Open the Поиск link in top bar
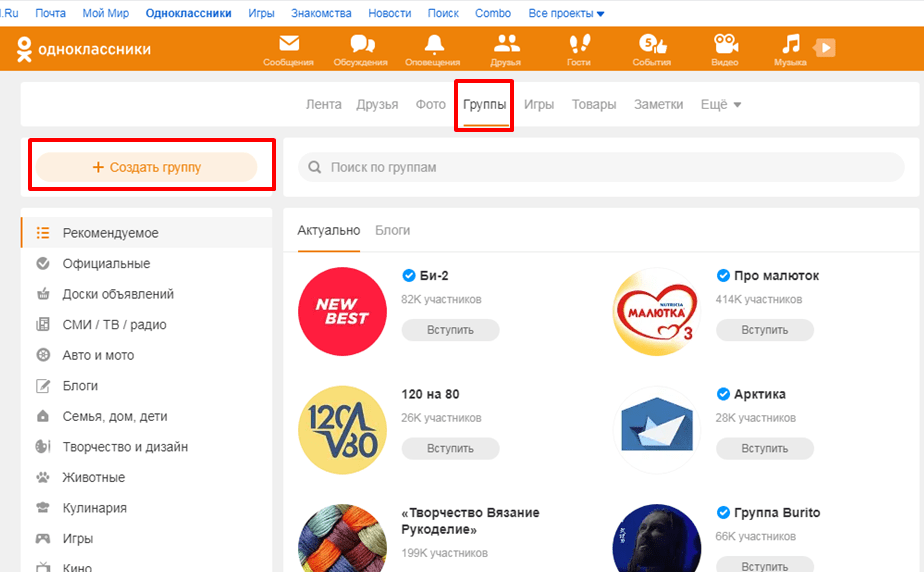The height and width of the screenshot is (572, 924). coord(443,13)
